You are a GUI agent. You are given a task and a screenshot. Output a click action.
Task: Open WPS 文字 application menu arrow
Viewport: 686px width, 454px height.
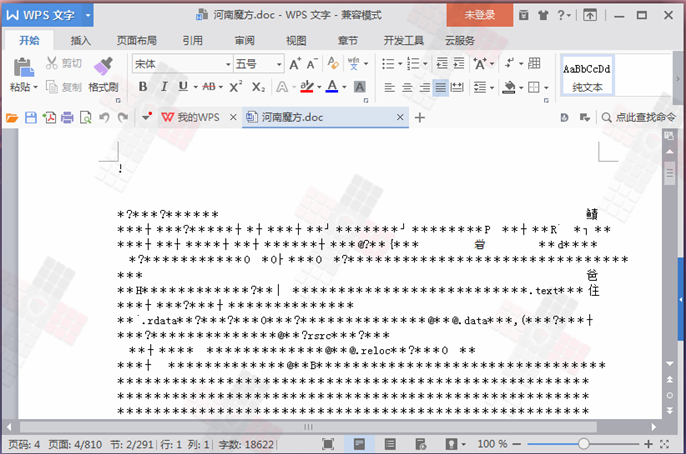88,15
